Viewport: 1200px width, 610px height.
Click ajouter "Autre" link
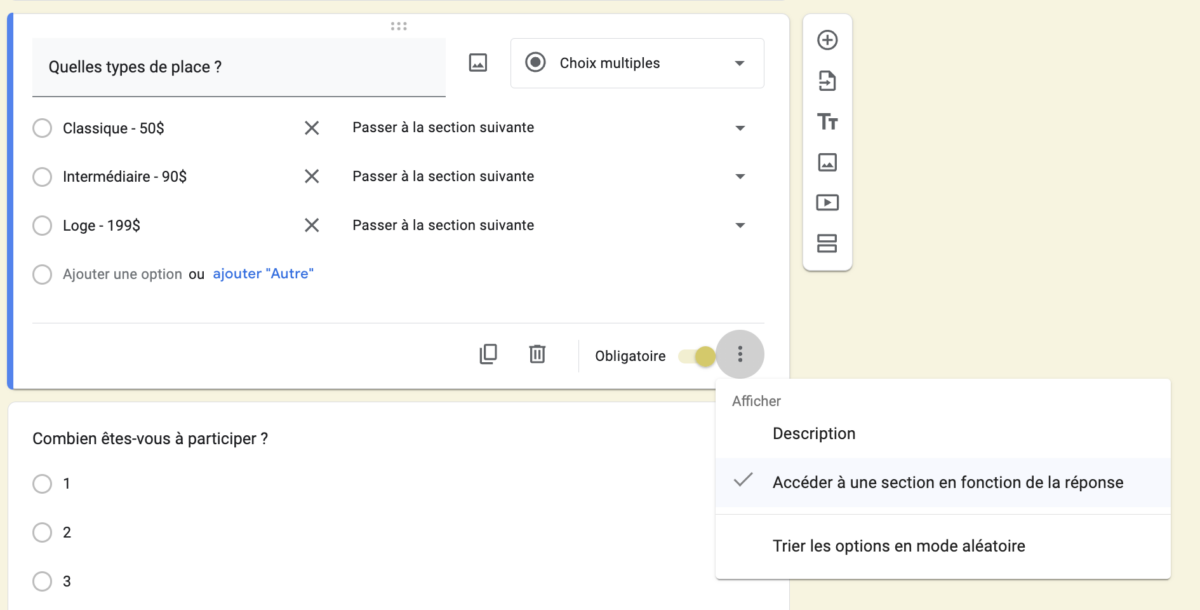[x=263, y=273]
